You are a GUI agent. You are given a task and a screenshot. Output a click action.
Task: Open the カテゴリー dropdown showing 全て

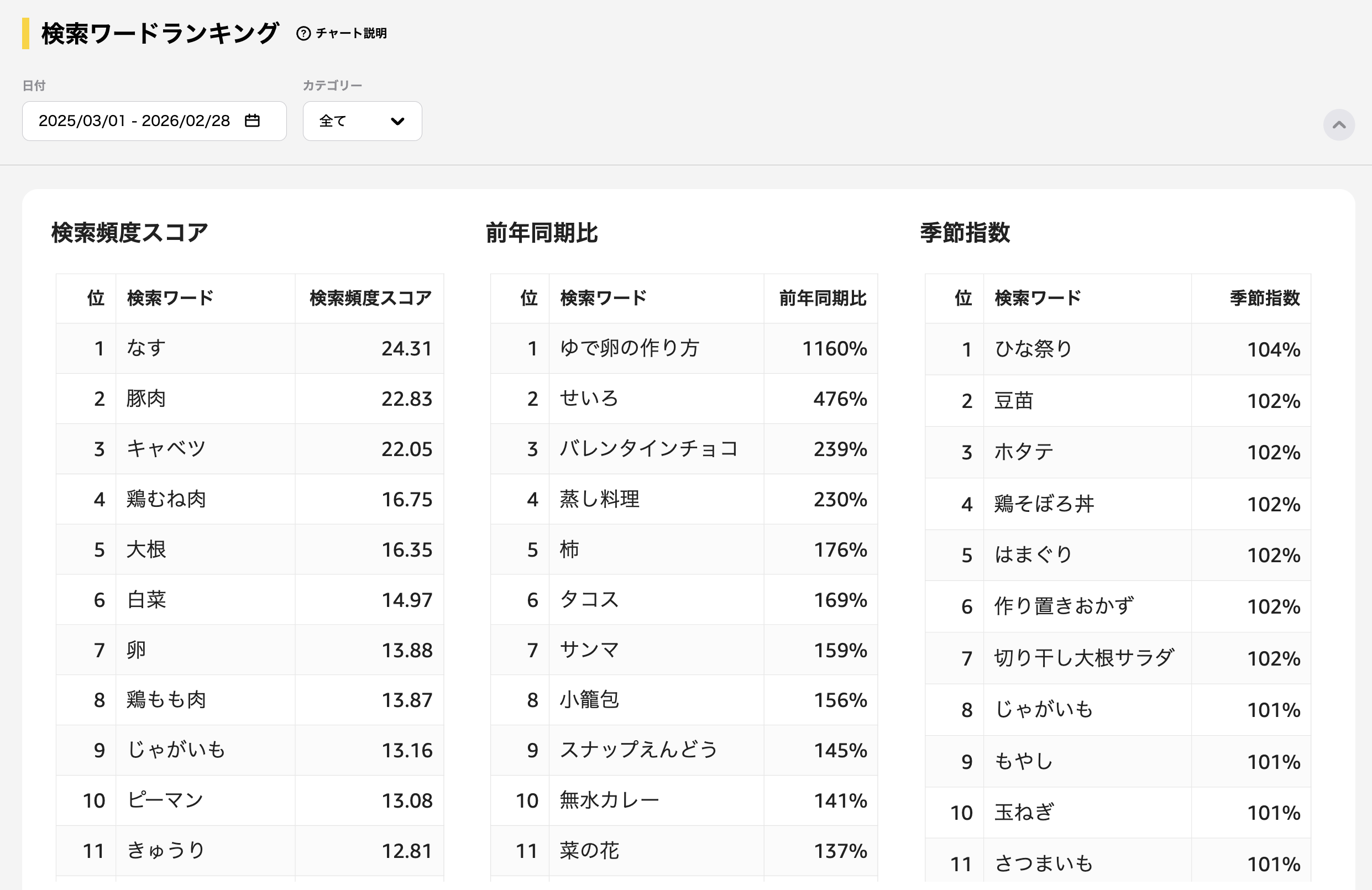click(x=362, y=121)
